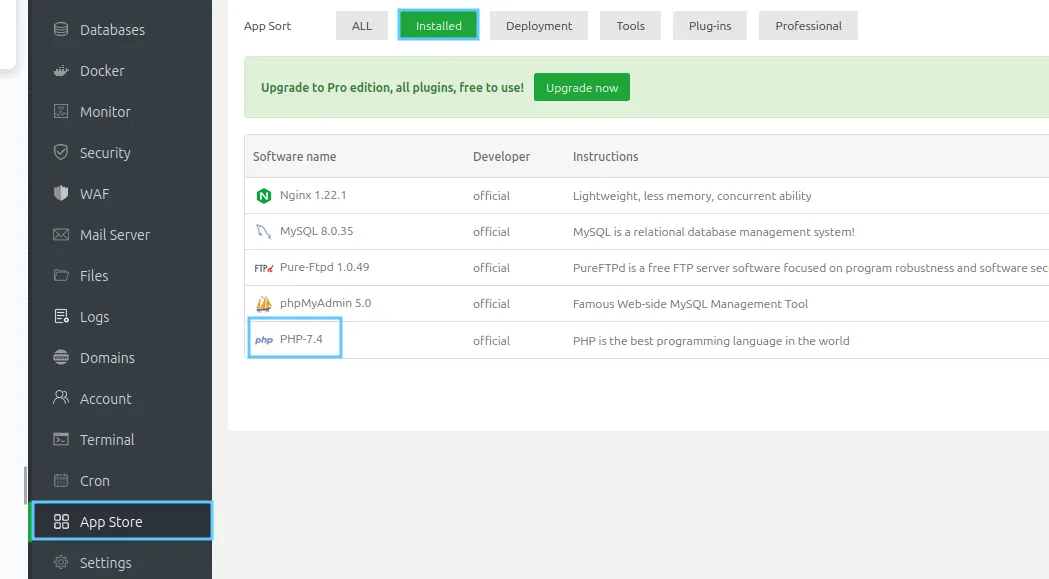This screenshot has height=579, width=1049.
Task: Open PHP-7.4 settings
Action: point(301,339)
